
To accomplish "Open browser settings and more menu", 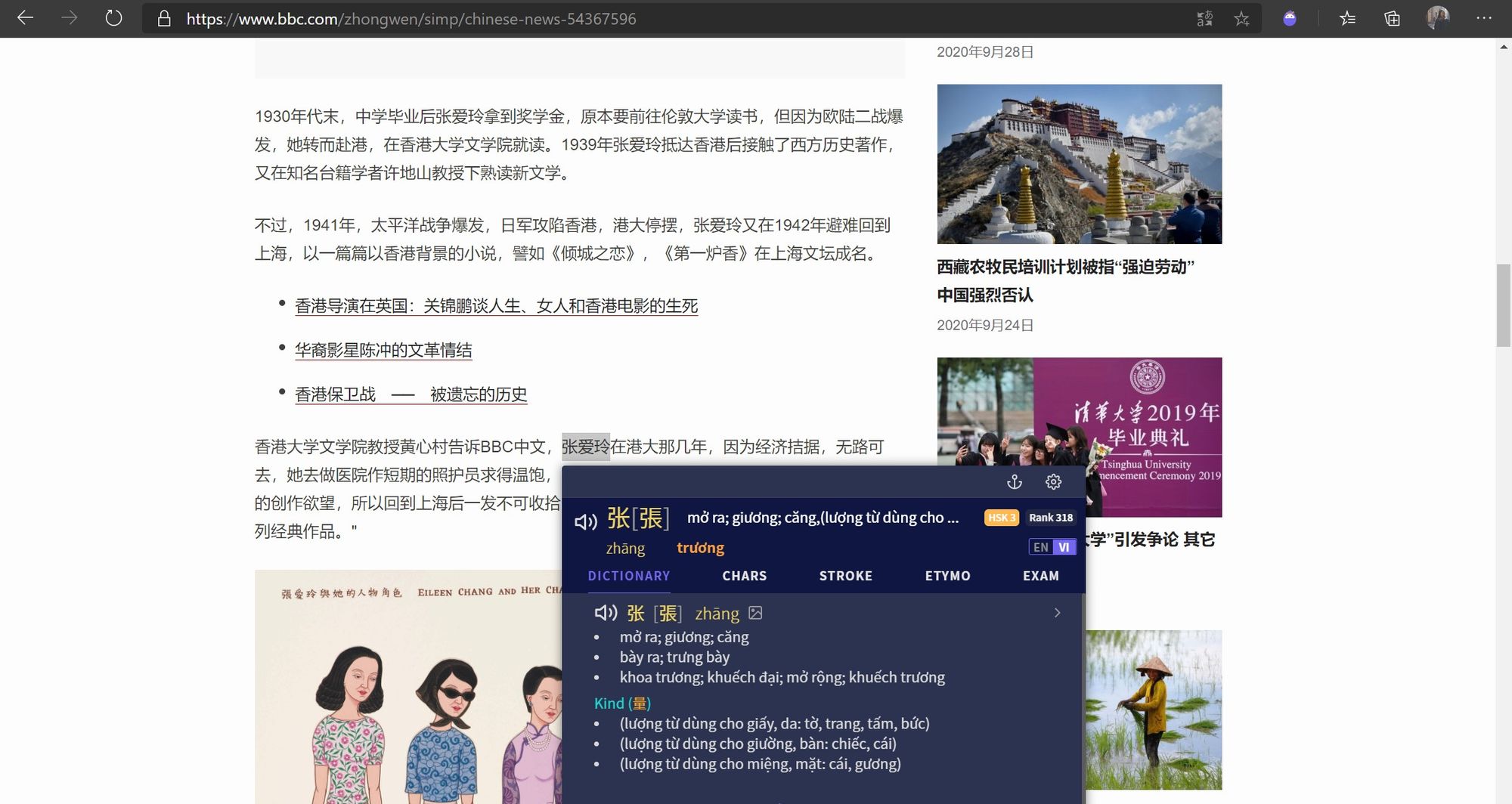I will [1484, 19].
